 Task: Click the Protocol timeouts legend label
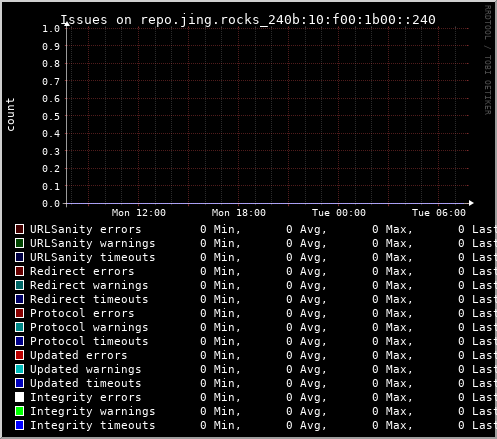click(x=89, y=341)
